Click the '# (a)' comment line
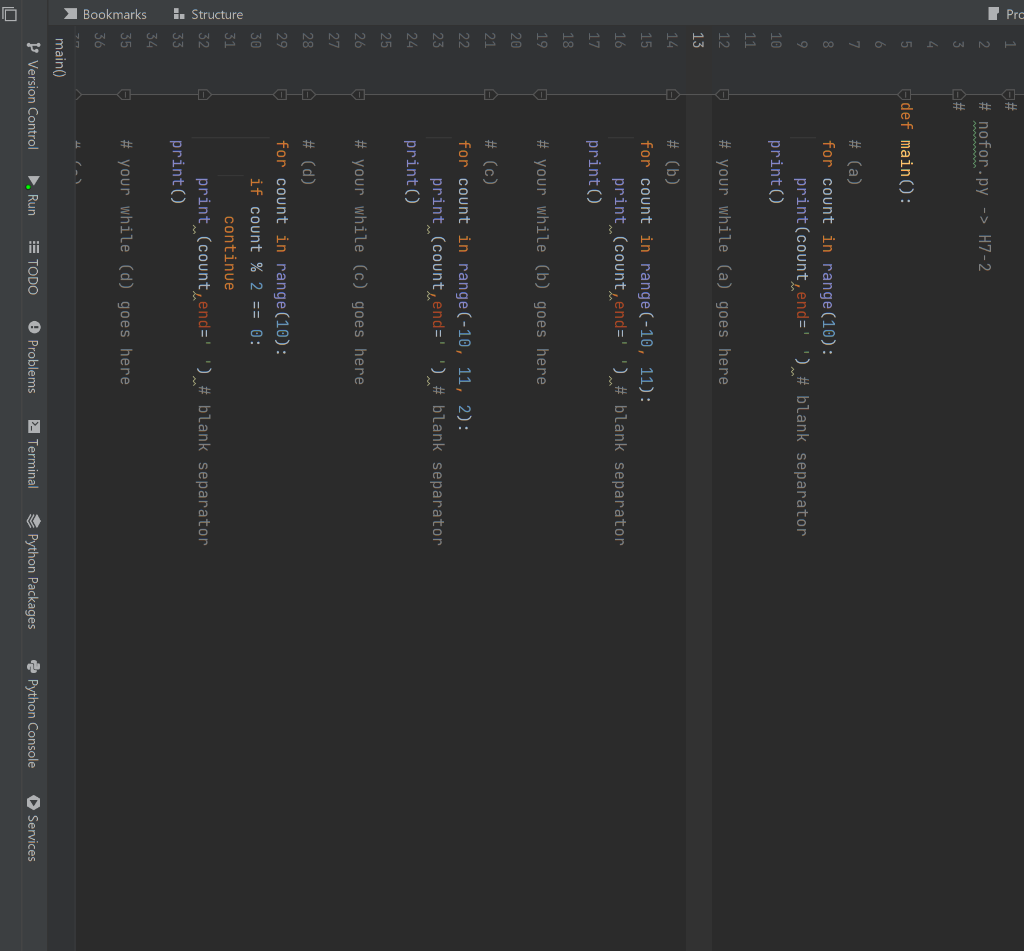The width and height of the screenshot is (1024, 951). click(854, 162)
